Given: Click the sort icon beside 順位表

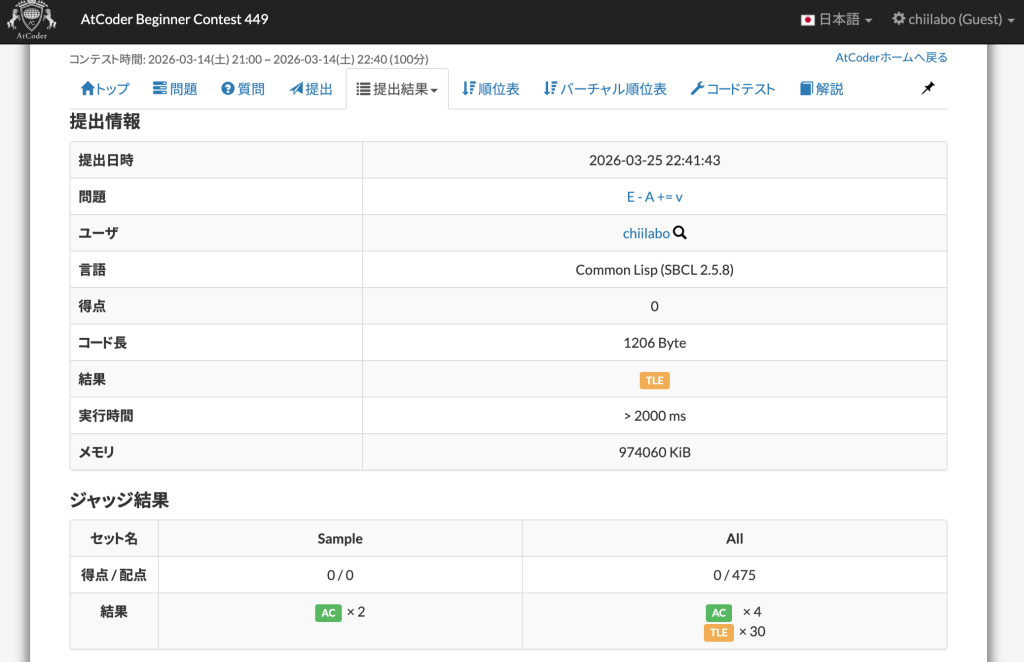Looking at the screenshot, I should point(468,88).
